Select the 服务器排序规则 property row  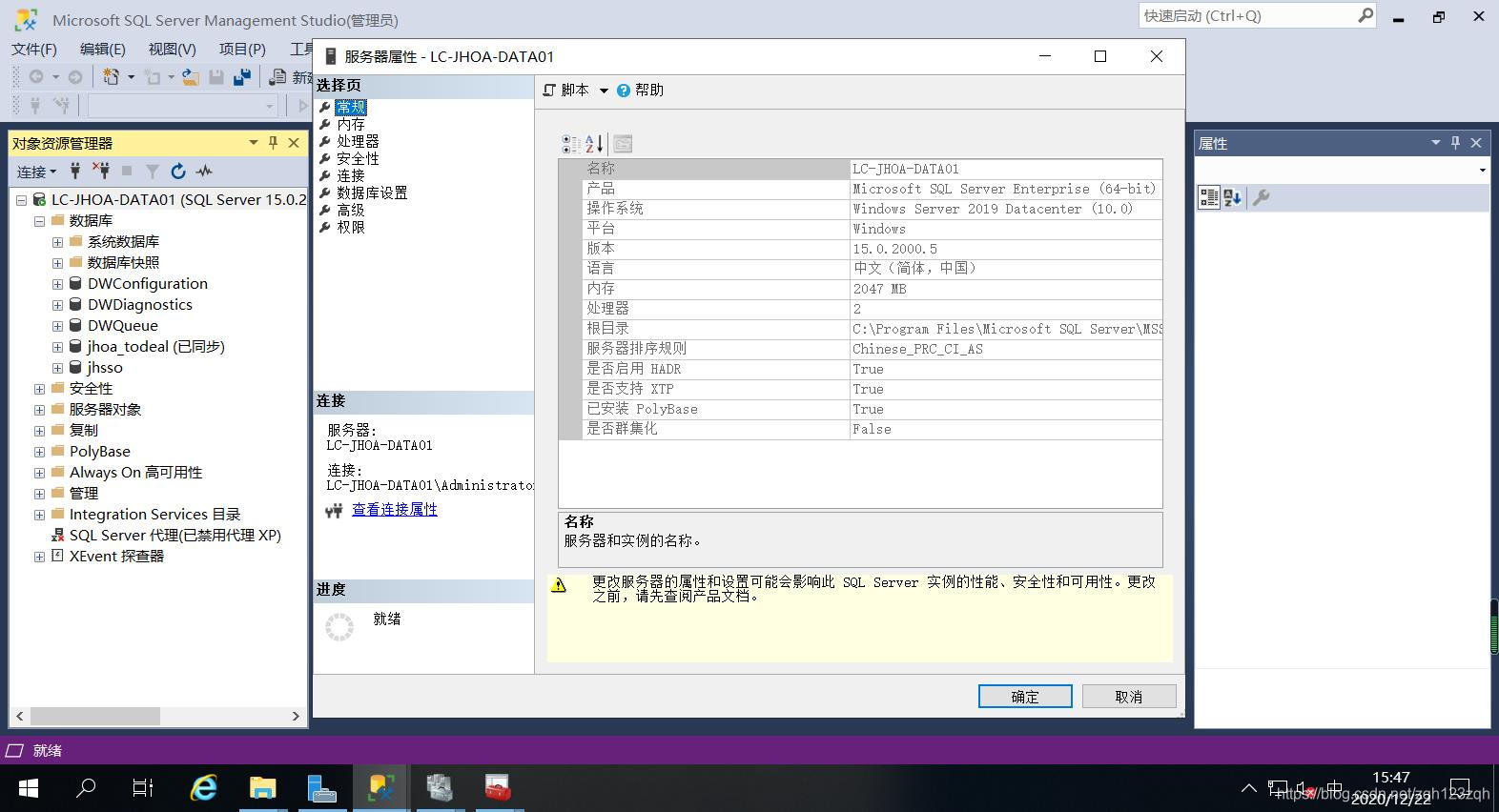click(x=861, y=349)
